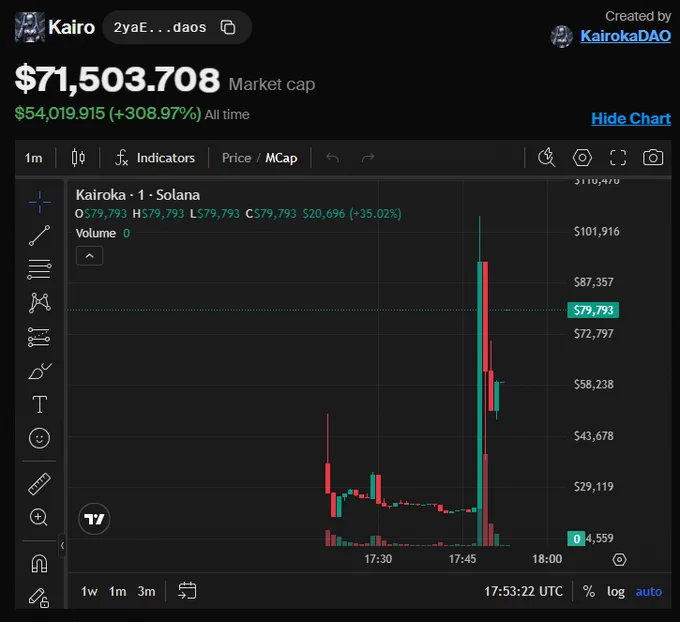The height and width of the screenshot is (622, 680).
Task: Click the 17:53:22 UTC timezone selector
Action: click(x=523, y=591)
